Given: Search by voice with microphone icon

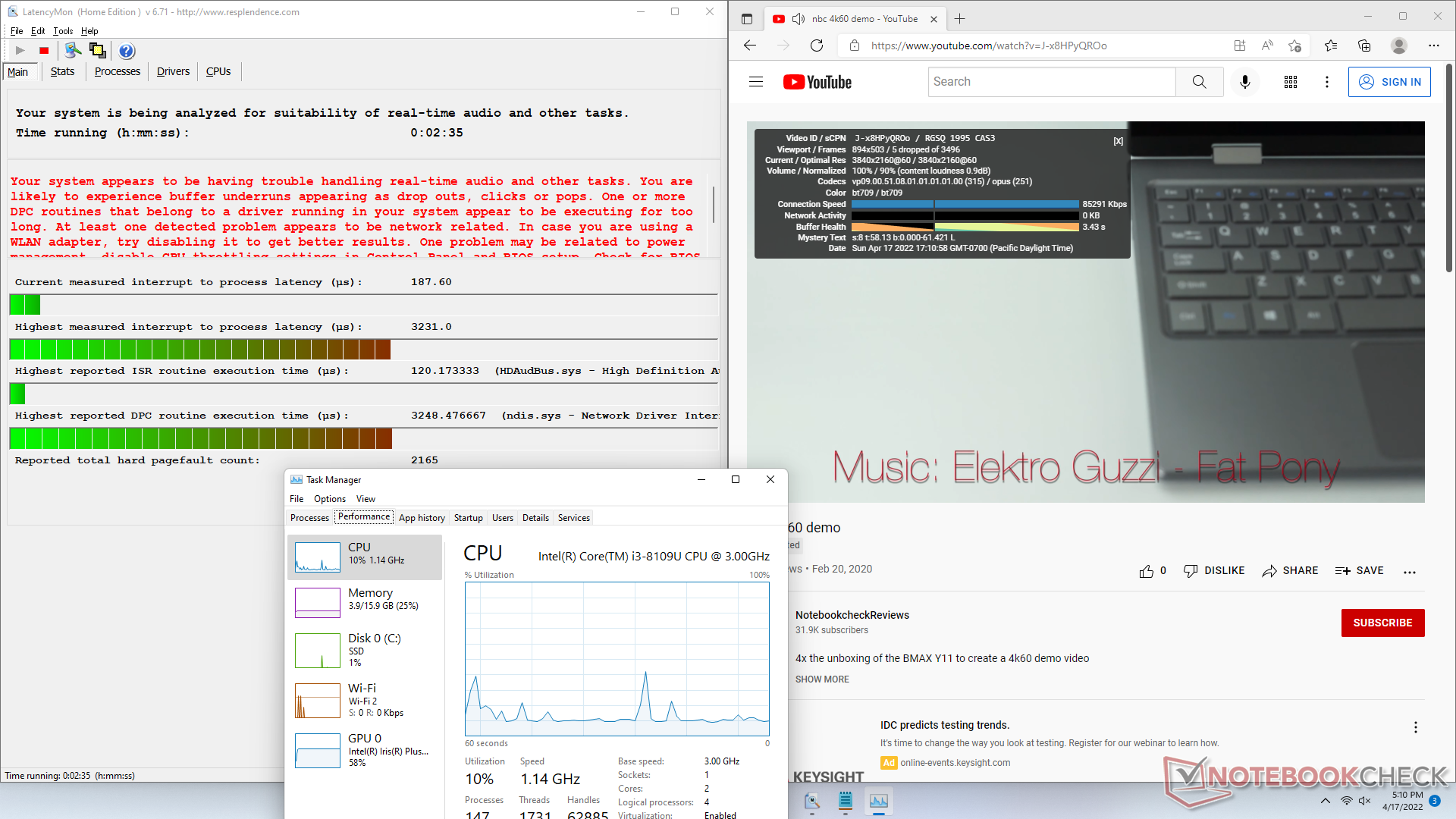Looking at the screenshot, I should pyautogui.click(x=1245, y=82).
